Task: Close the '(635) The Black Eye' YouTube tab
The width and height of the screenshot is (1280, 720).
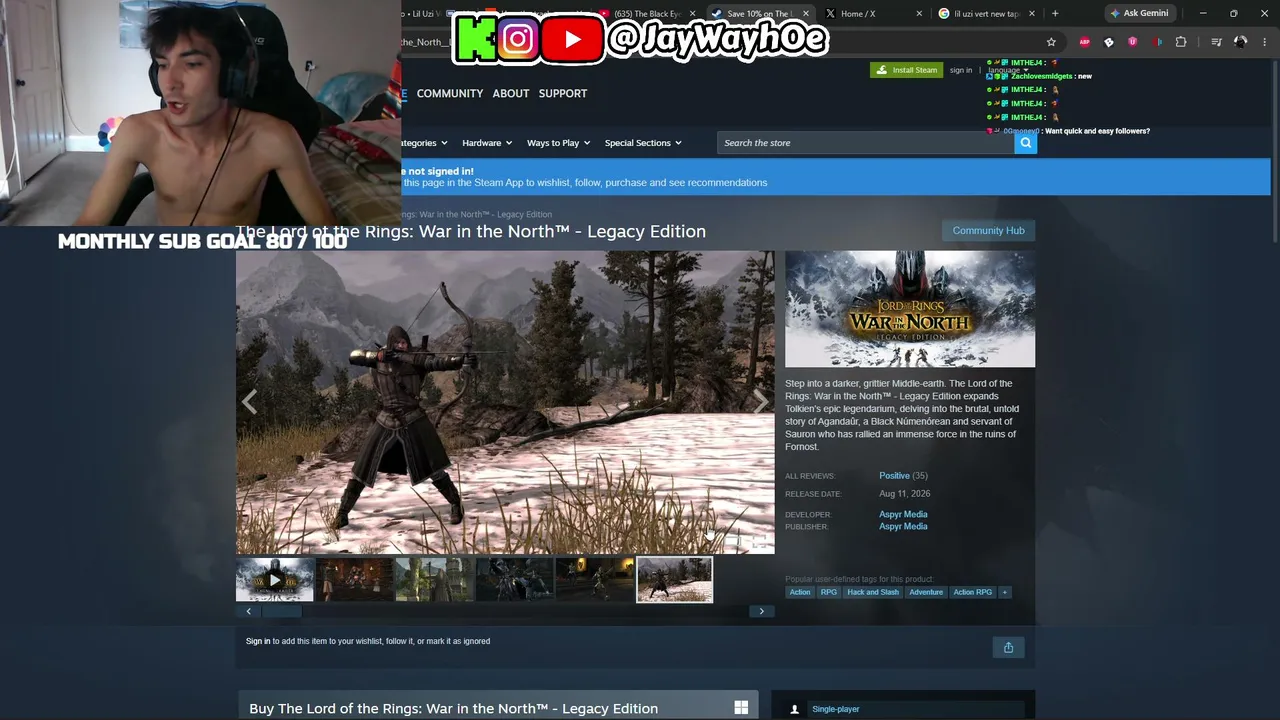Action: point(692,13)
